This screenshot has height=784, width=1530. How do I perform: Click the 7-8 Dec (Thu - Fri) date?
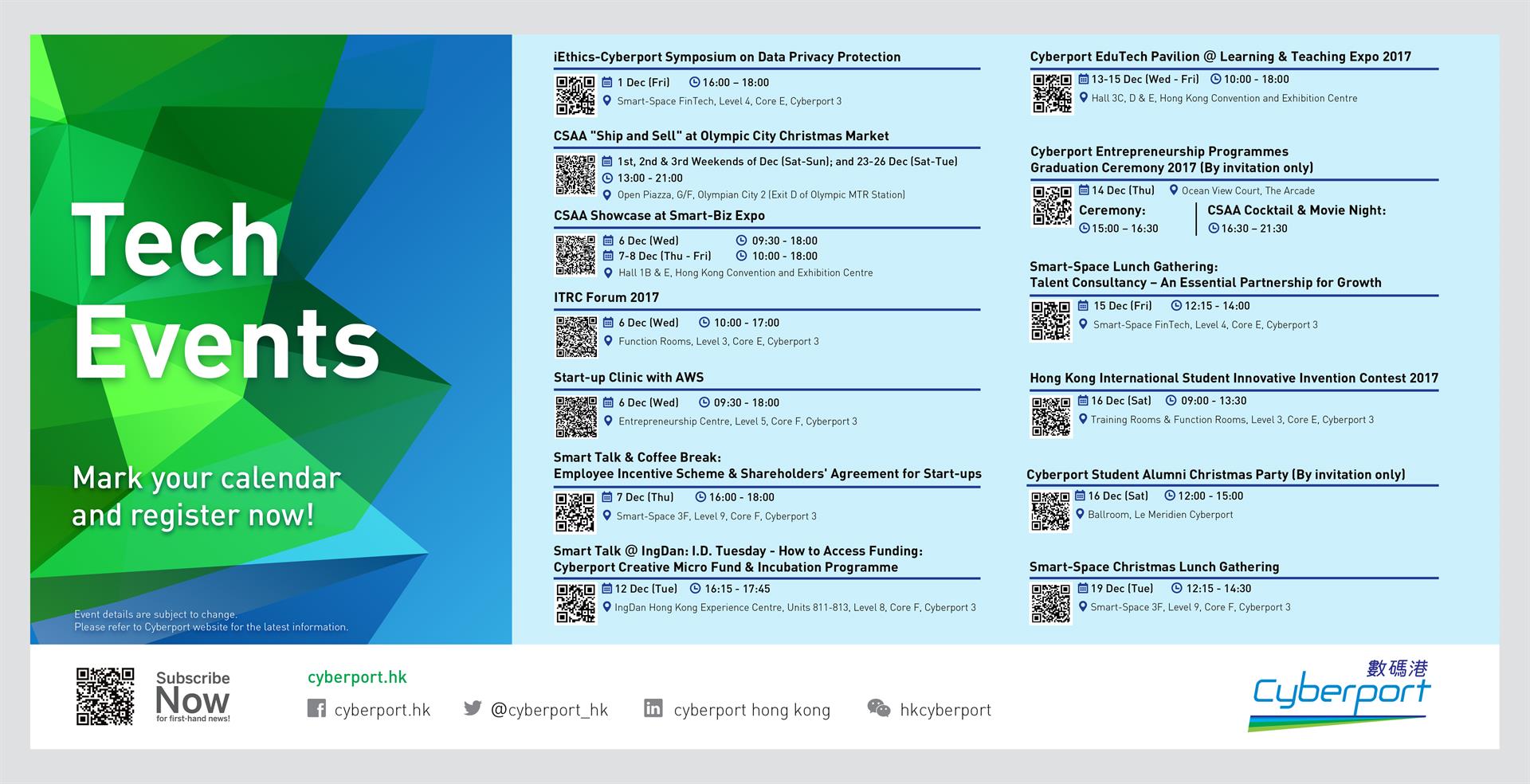pos(665,256)
